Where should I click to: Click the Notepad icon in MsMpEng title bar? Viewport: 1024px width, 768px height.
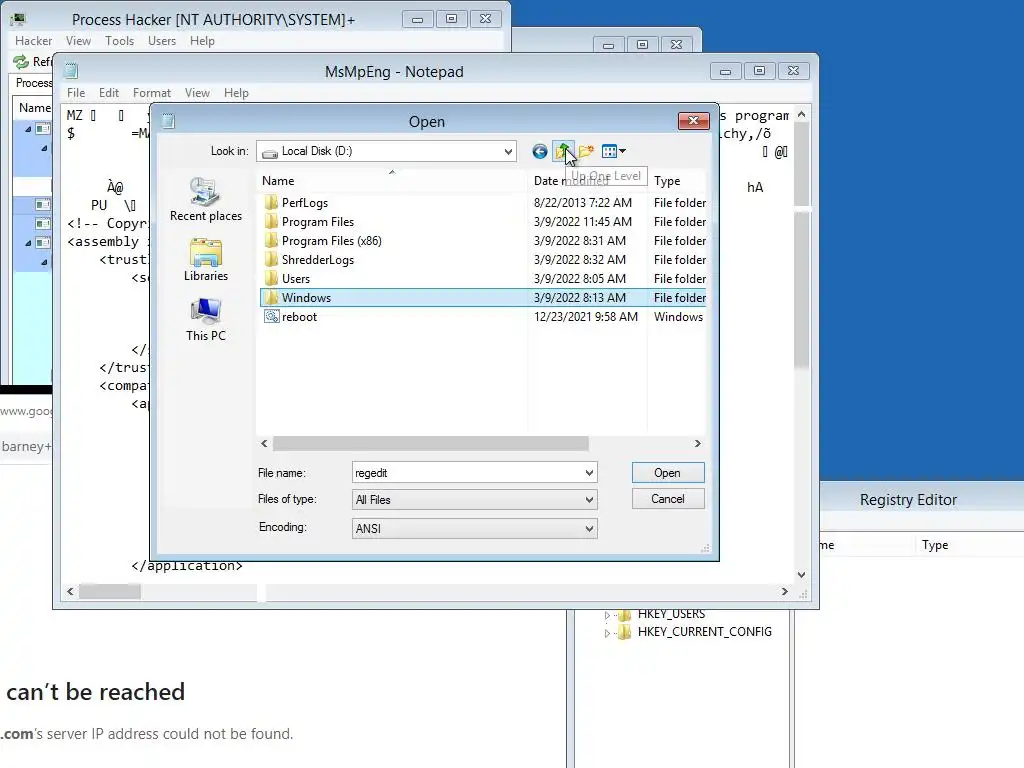(71, 71)
